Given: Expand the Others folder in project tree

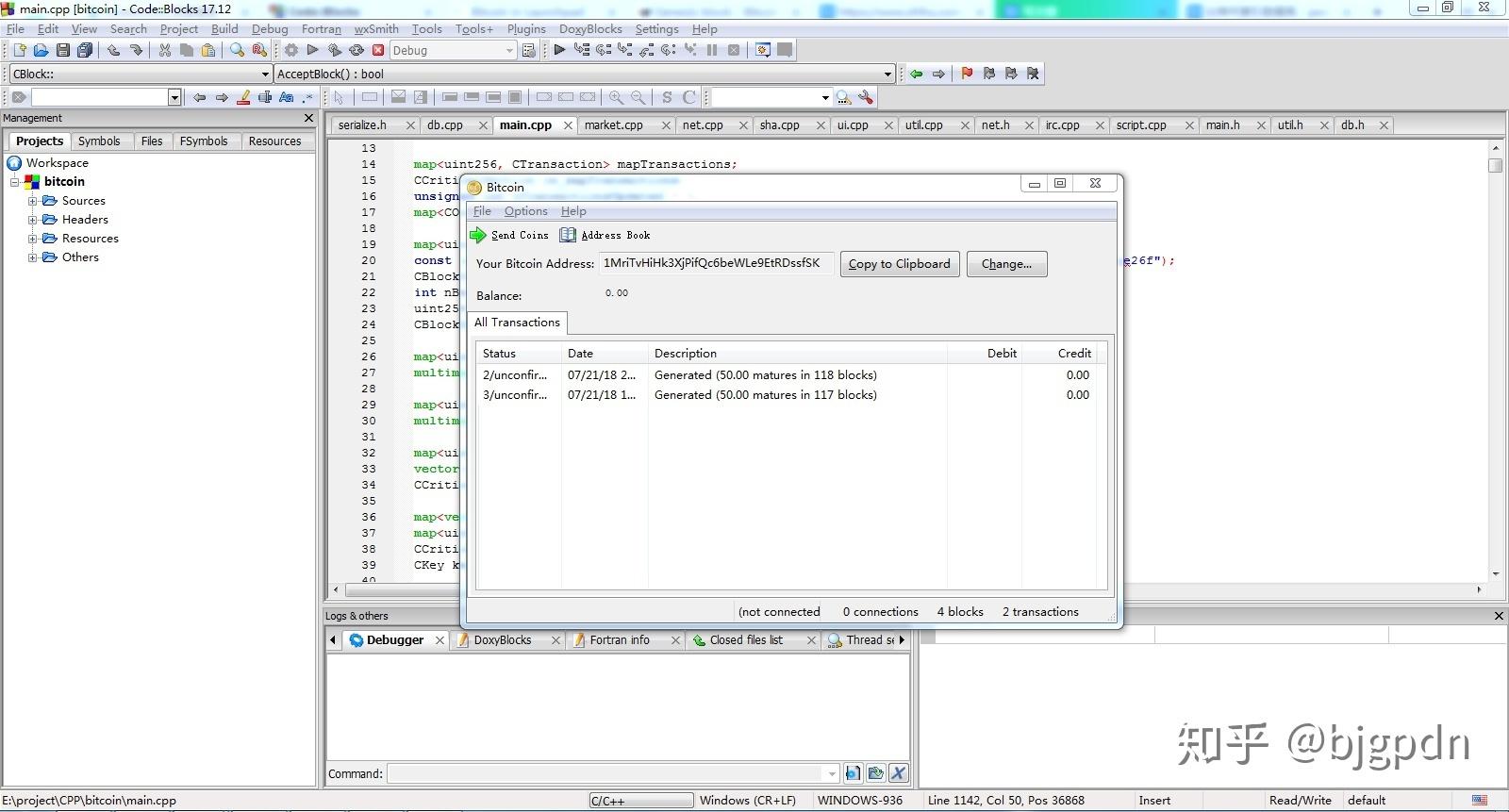Looking at the screenshot, I should click(x=32, y=257).
